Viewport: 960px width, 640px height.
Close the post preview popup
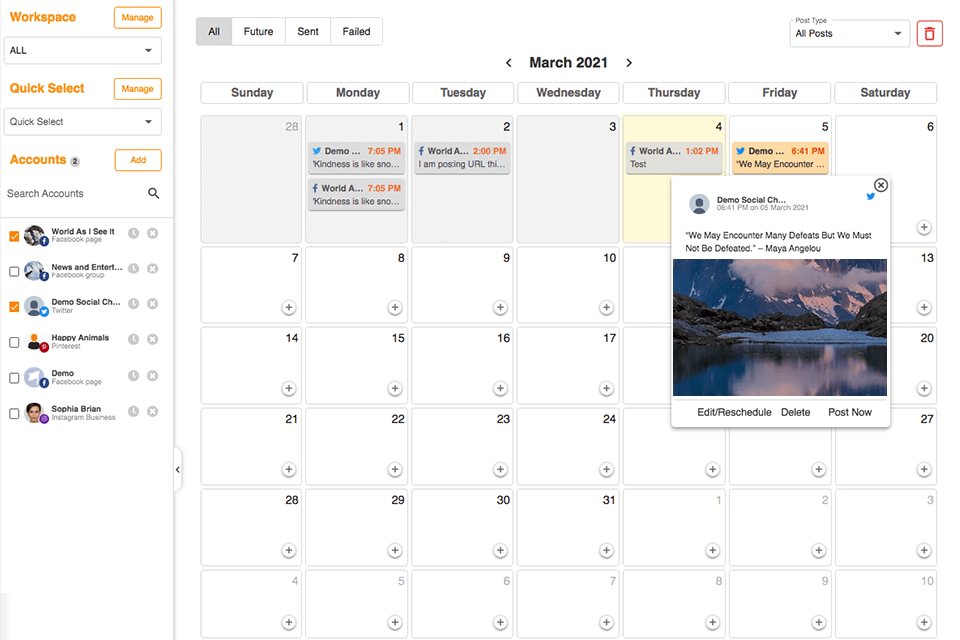880,185
